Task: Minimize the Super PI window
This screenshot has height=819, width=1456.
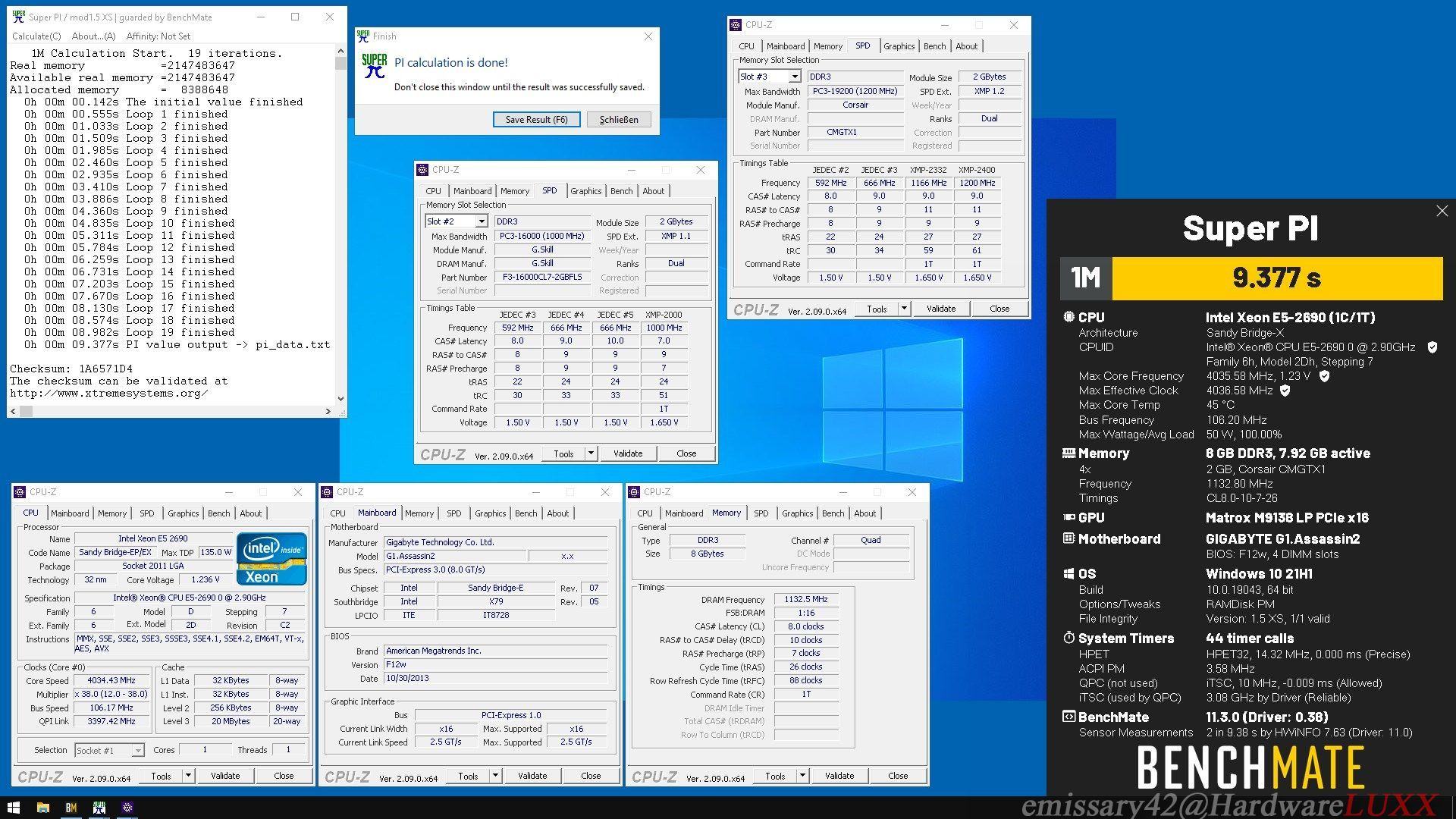Action: point(260,17)
